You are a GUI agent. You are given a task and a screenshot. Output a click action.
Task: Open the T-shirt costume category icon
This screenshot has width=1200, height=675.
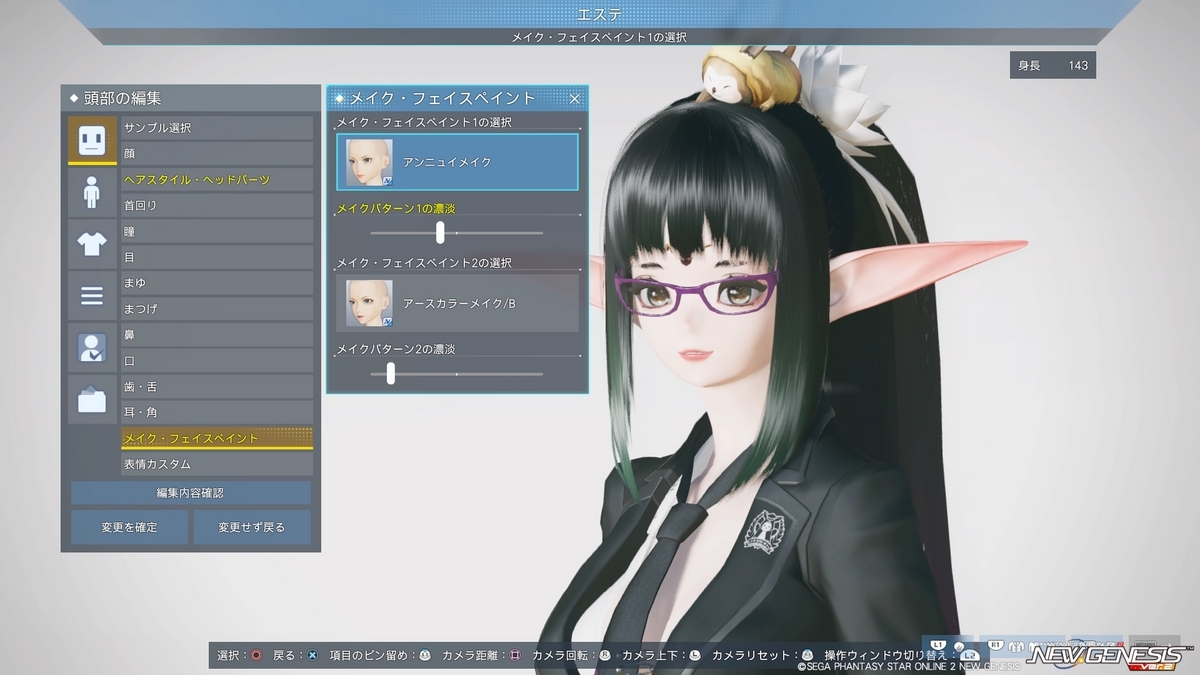pos(92,243)
